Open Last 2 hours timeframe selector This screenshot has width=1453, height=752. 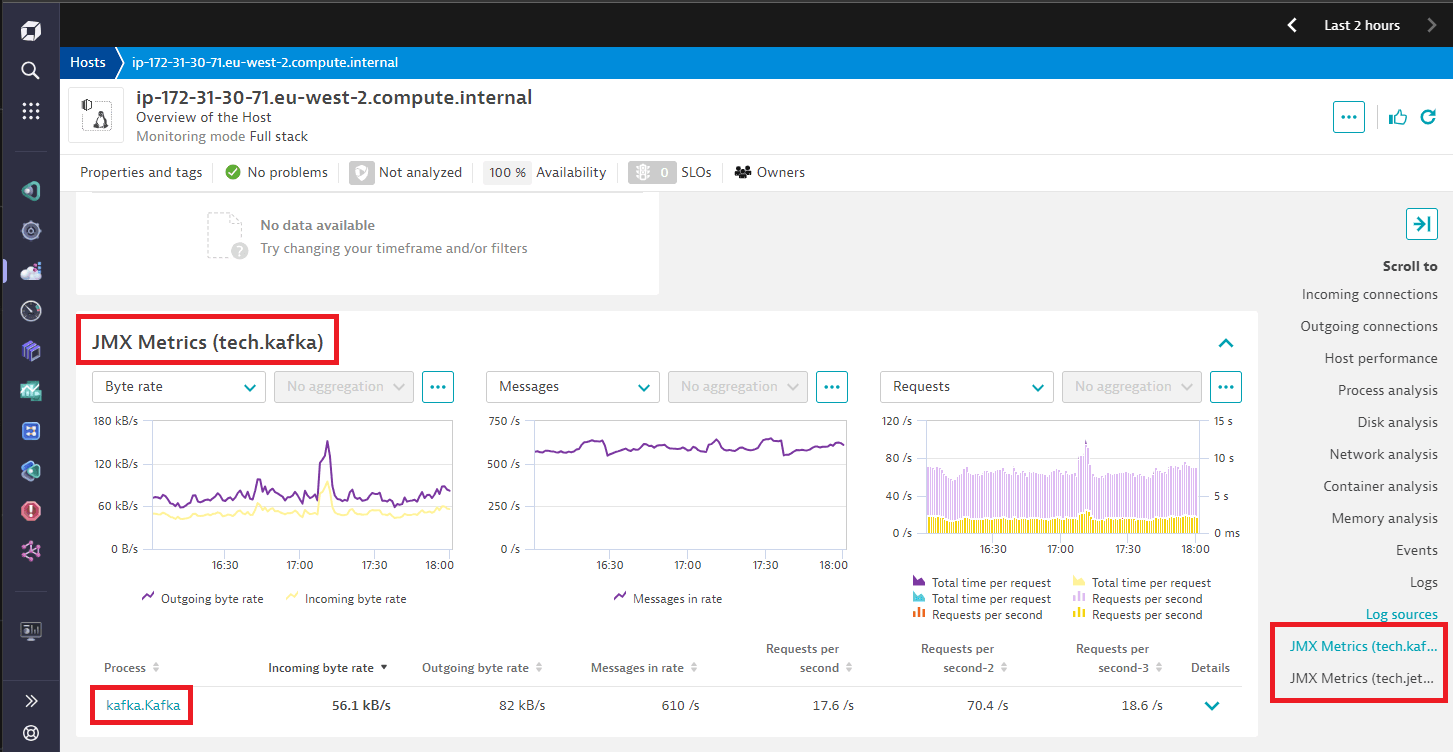[1362, 25]
